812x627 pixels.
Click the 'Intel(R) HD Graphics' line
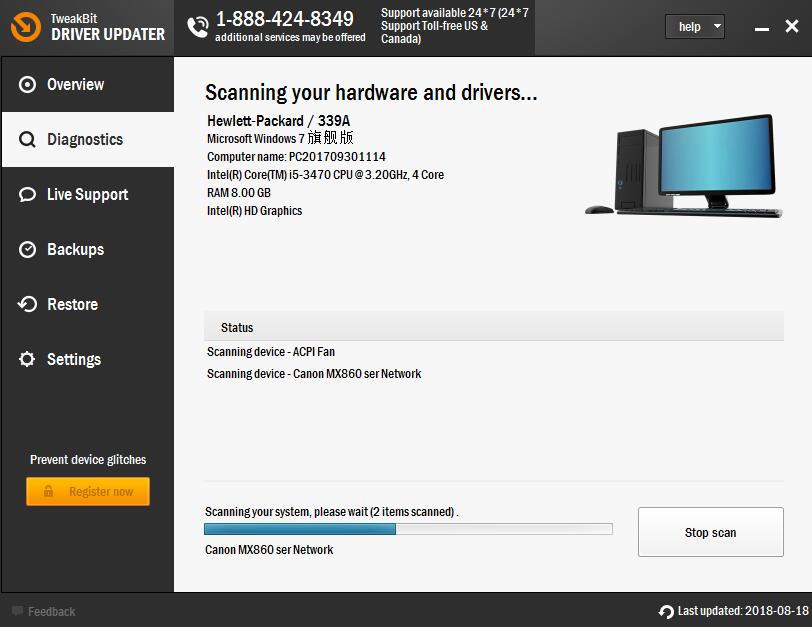[254, 211]
